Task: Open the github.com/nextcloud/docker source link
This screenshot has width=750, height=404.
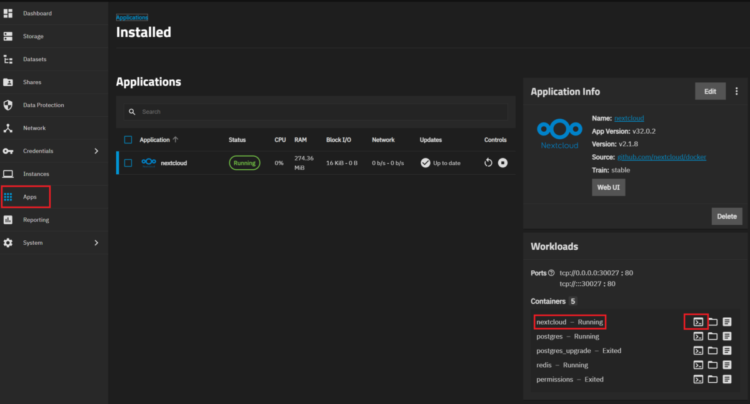Action: (x=663, y=157)
